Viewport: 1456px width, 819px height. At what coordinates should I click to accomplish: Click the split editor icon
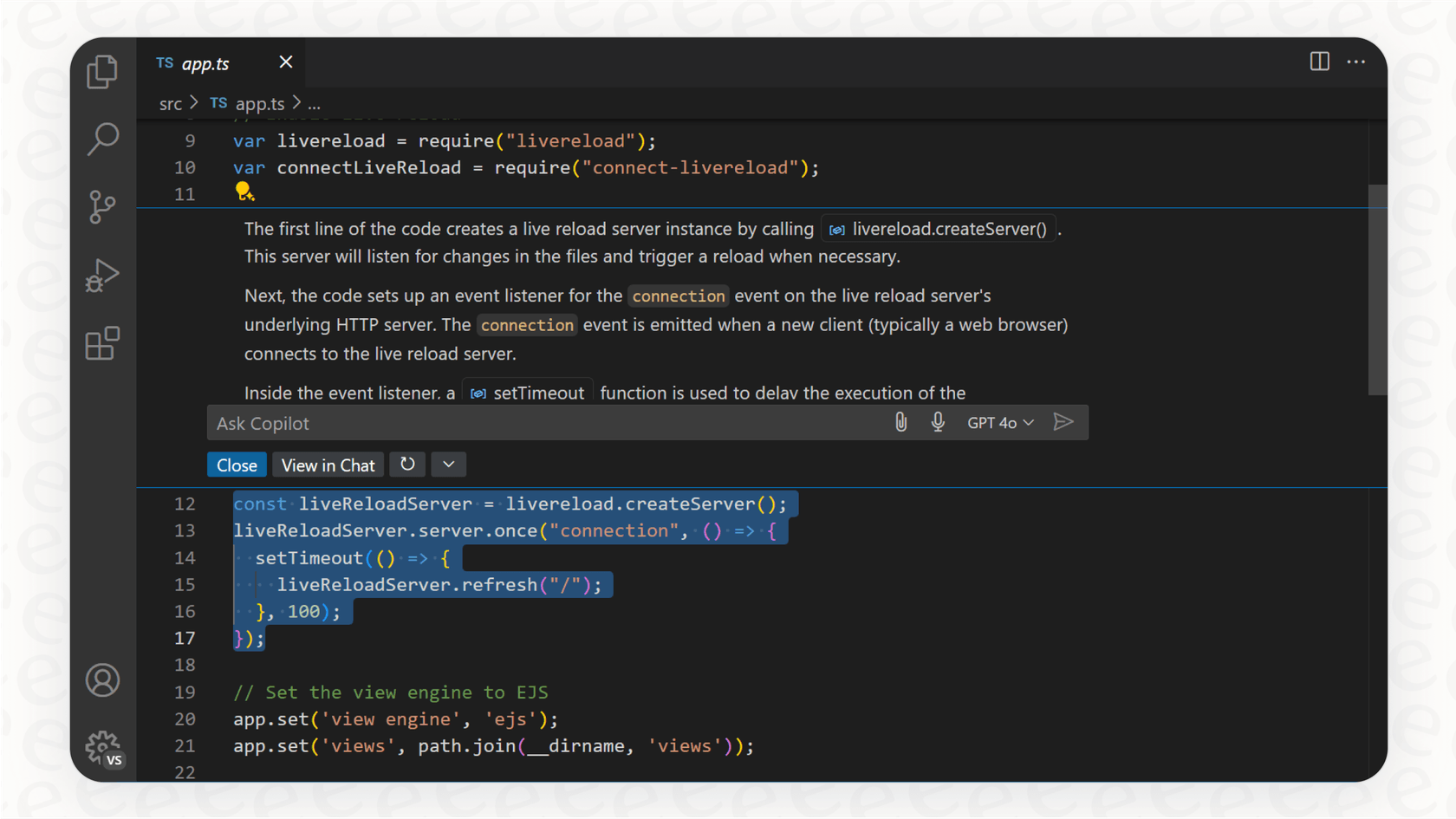(1319, 62)
